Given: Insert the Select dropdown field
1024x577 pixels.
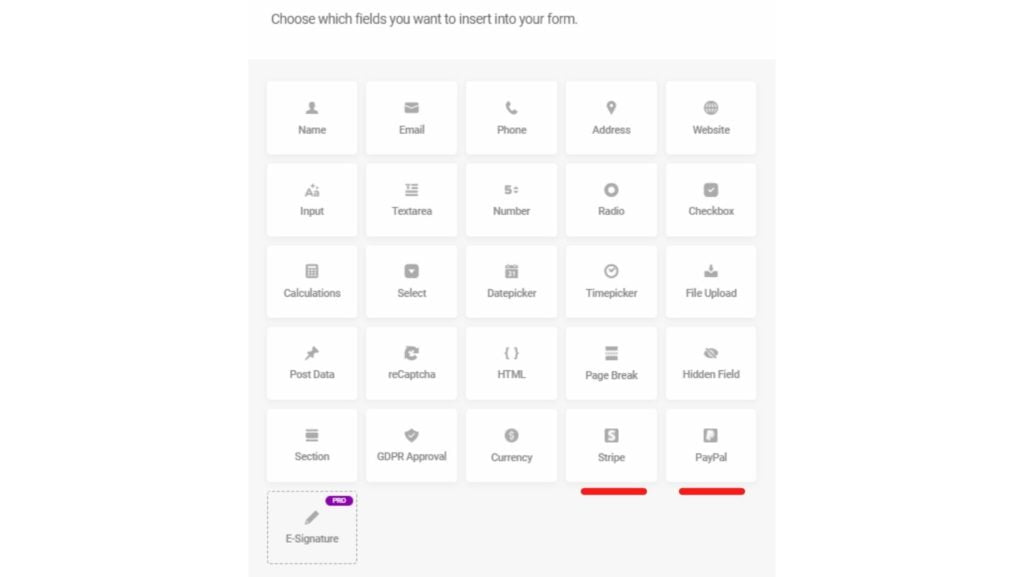Looking at the screenshot, I should (x=411, y=281).
